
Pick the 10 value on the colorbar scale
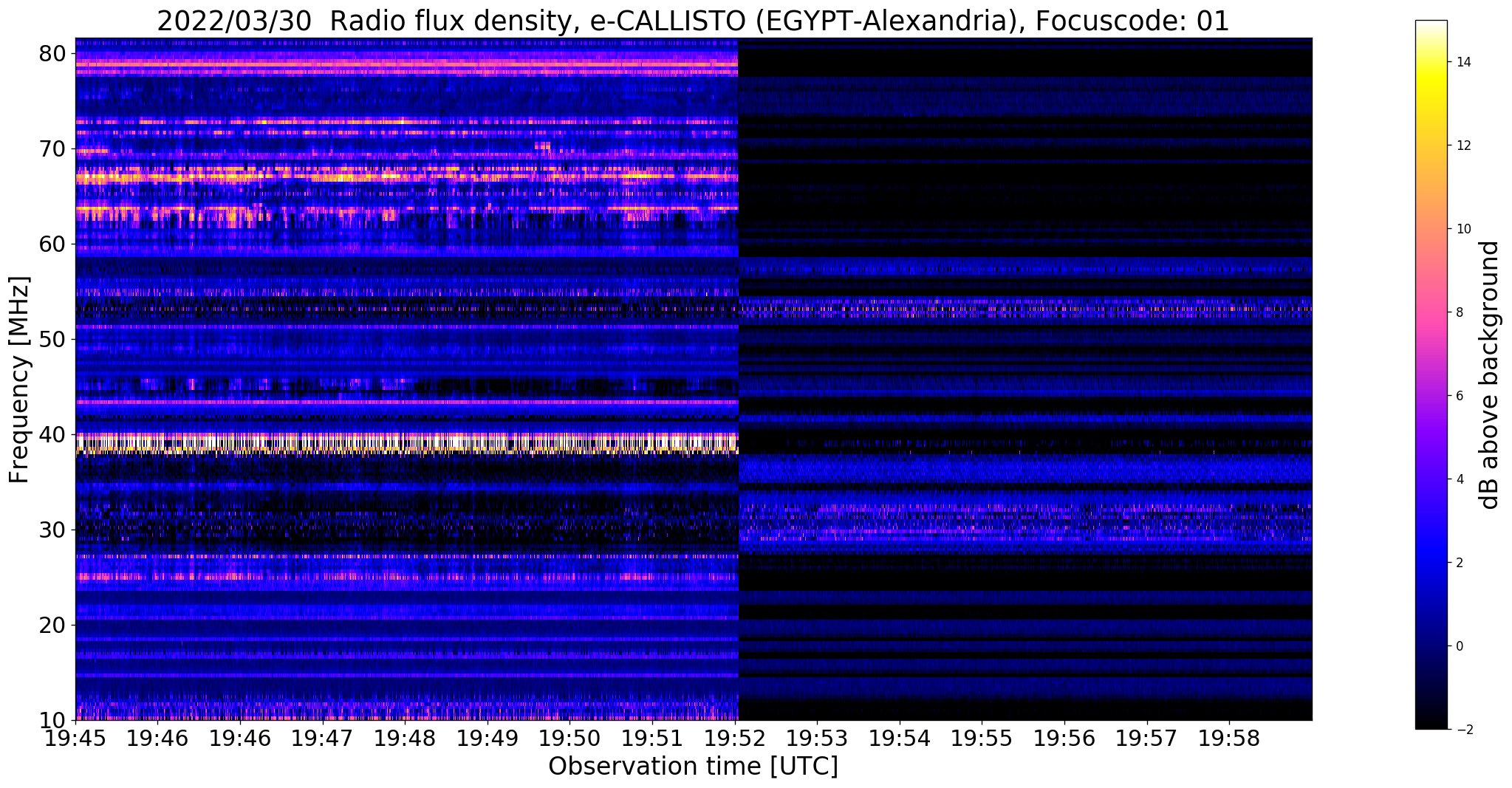(1462, 229)
